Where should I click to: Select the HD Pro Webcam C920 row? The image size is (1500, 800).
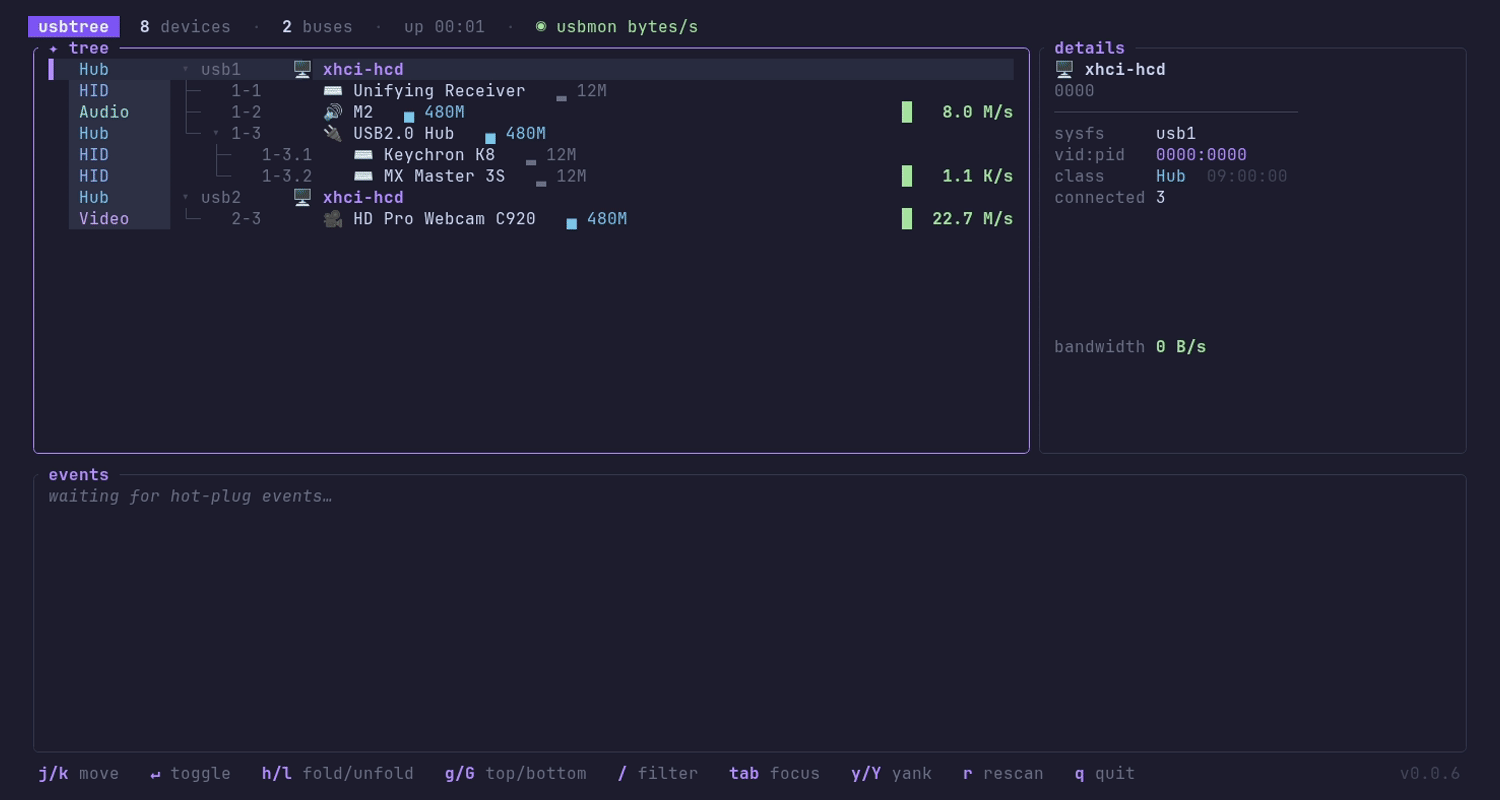[x=531, y=218]
